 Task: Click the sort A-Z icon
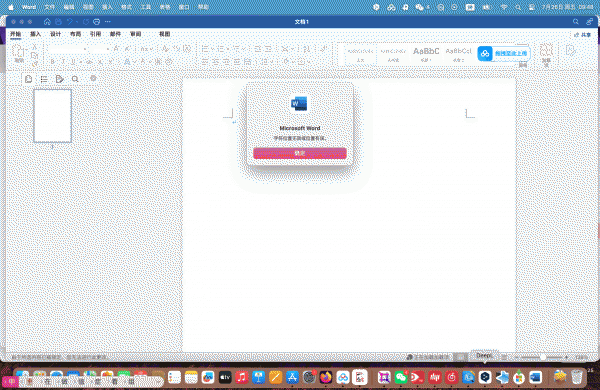coord(306,49)
